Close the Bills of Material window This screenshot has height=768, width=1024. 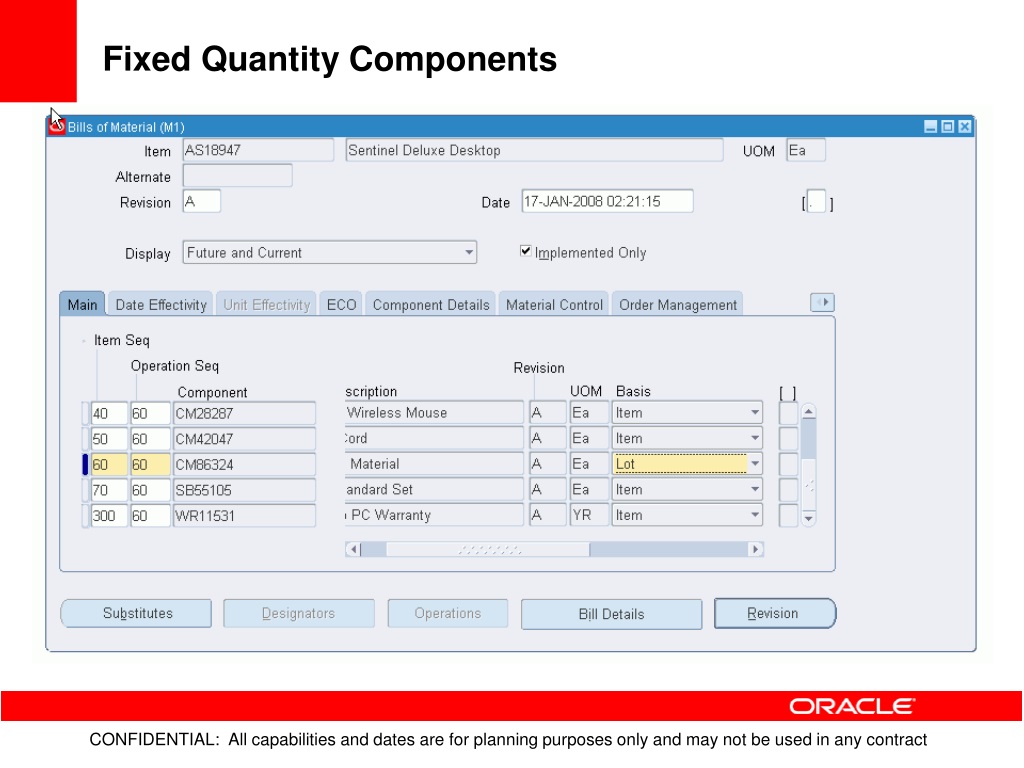965,127
